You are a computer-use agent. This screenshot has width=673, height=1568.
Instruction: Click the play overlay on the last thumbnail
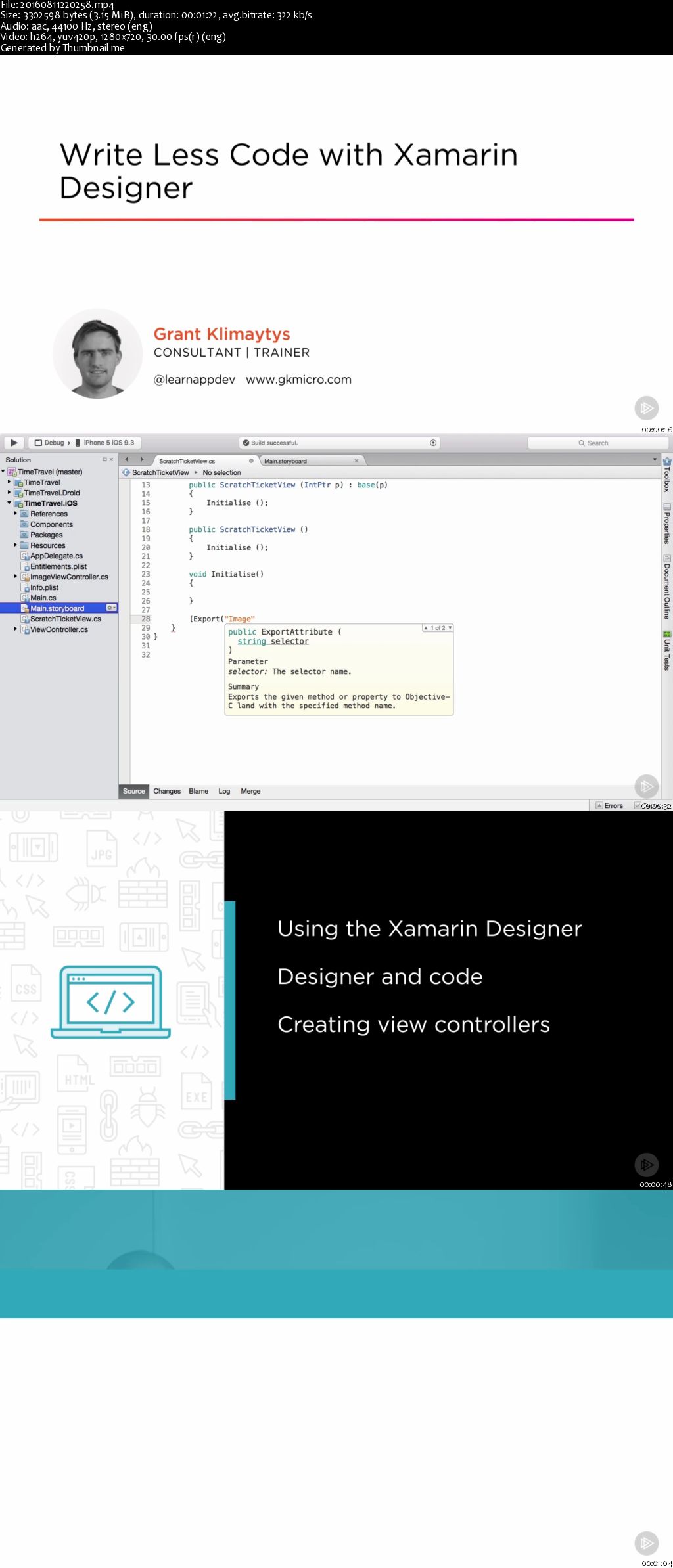[647, 1542]
